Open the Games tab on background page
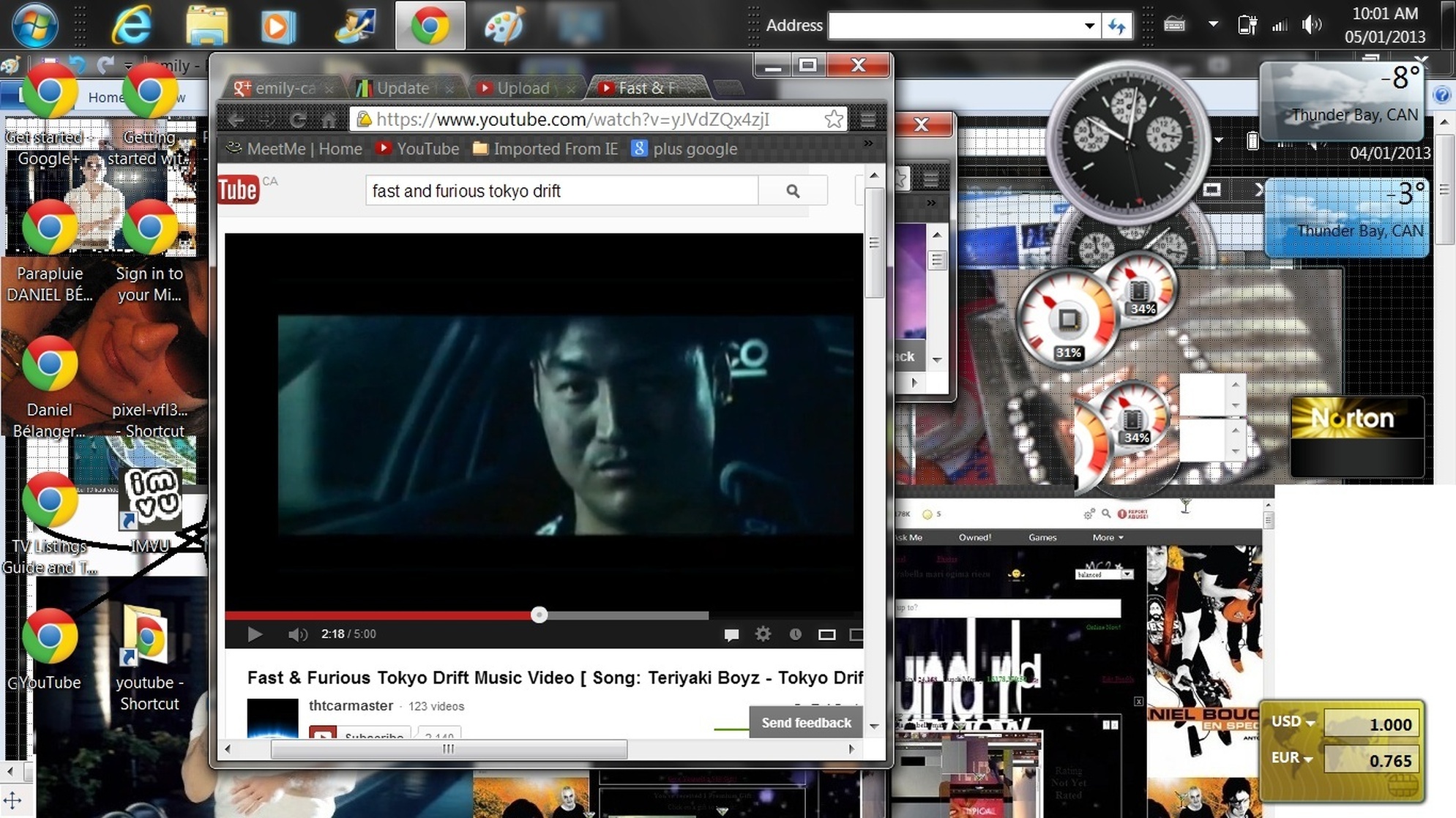Viewport: 1456px width, 818px height. pyautogui.click(x=1042, y=537)
